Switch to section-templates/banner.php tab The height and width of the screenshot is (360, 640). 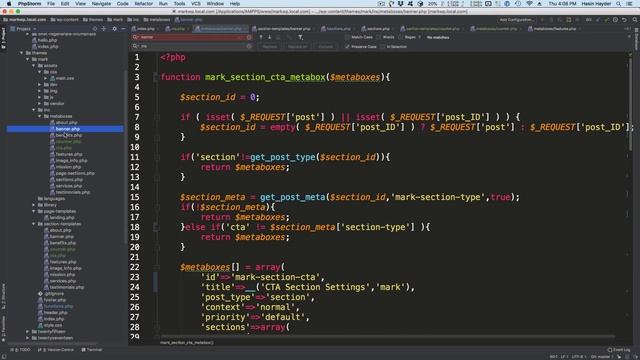[x=282, y=29]
